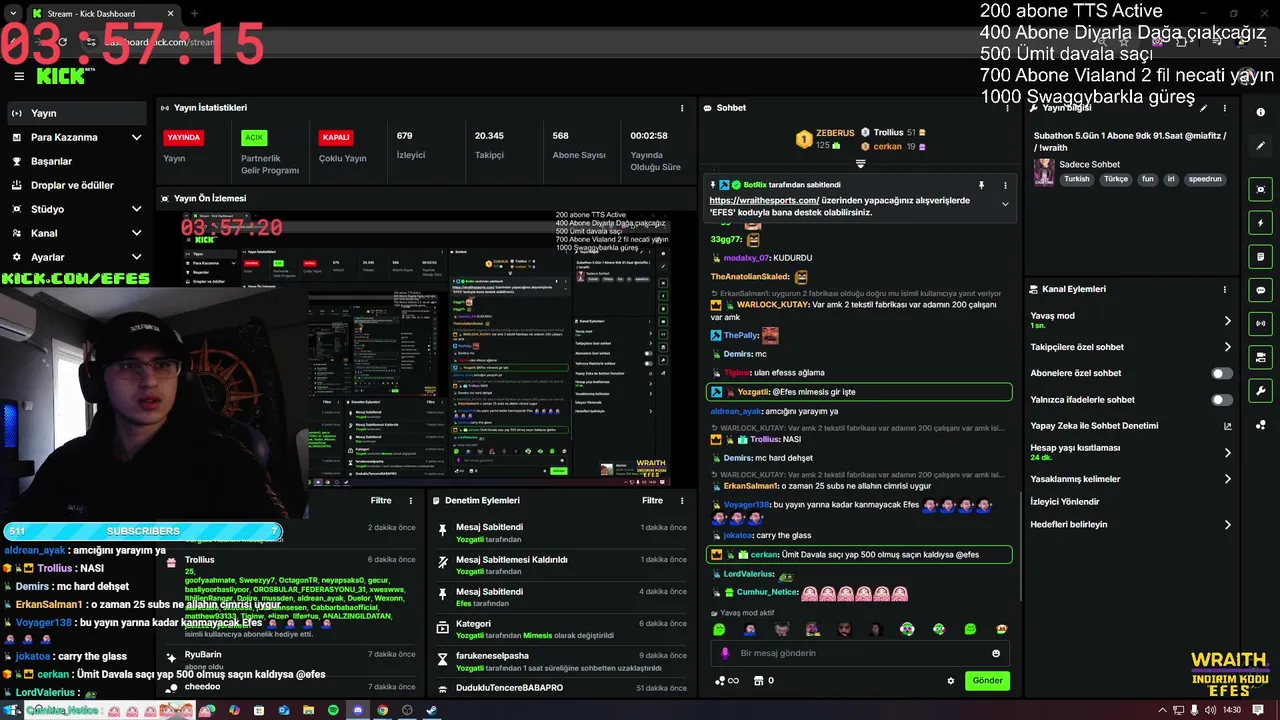
Task: Click the speedrun tag in stream info
Action: (x=1205, y=179)
